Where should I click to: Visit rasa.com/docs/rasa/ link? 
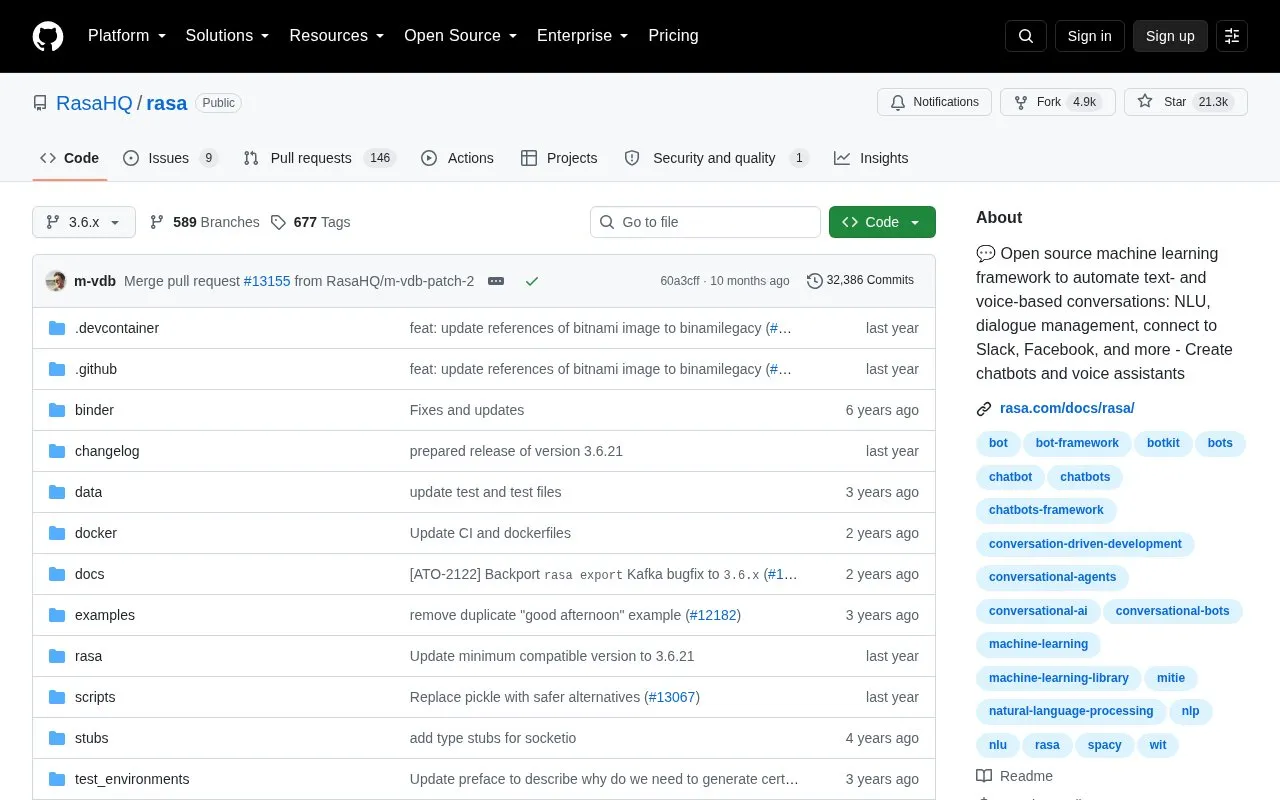tap(1067, 408)
